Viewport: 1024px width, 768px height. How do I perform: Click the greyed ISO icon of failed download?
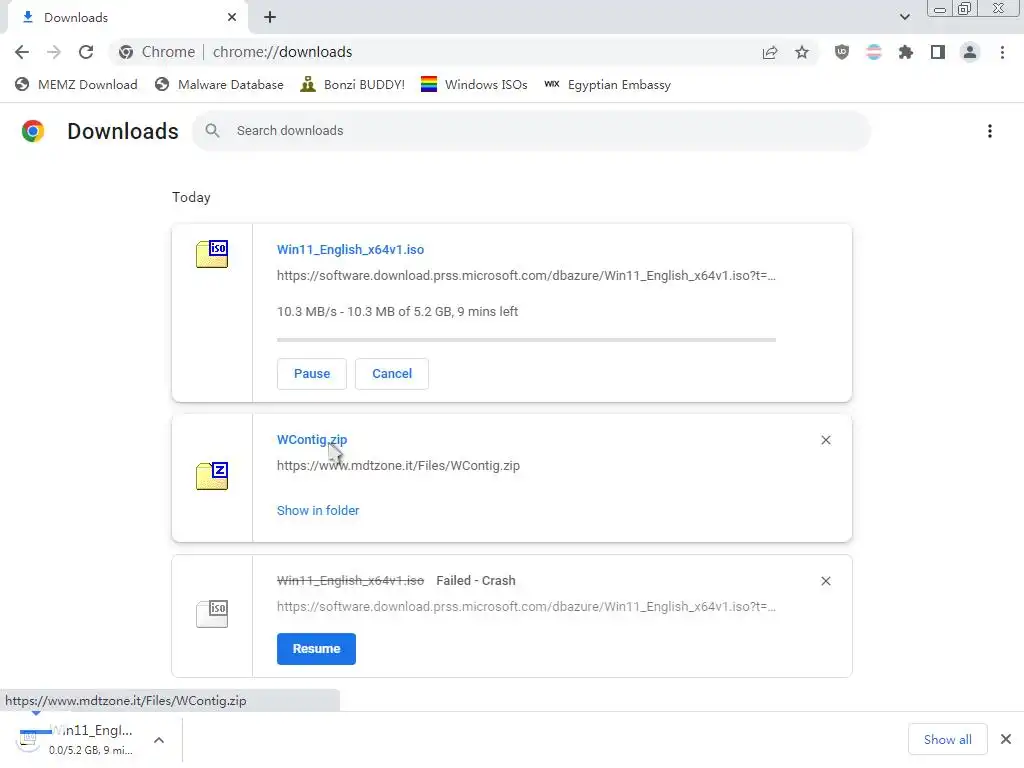212,614
